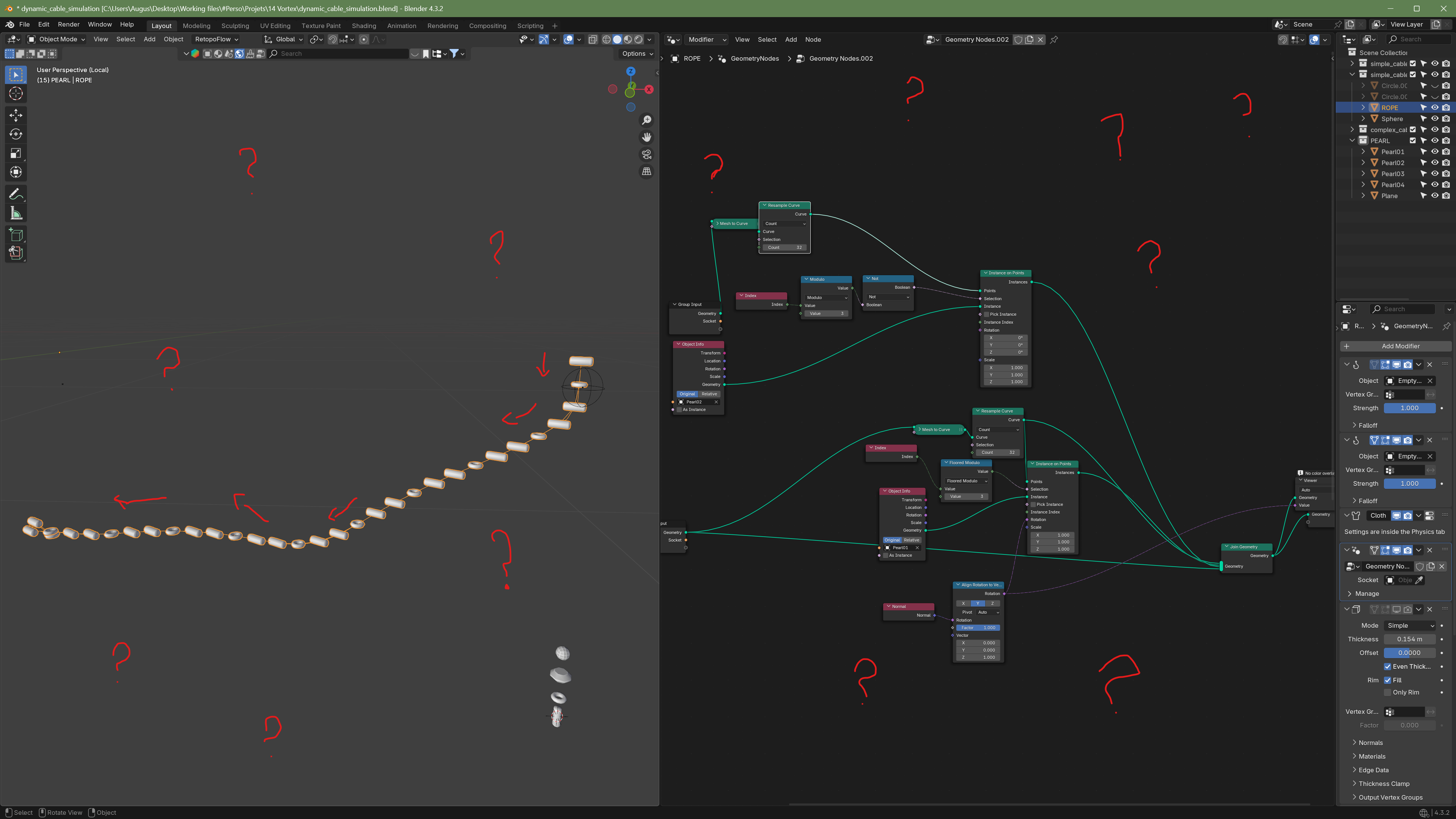Screen dimensions: 1456x819
Task: Click the Add Modifier button
Action: pos(1396,346)
